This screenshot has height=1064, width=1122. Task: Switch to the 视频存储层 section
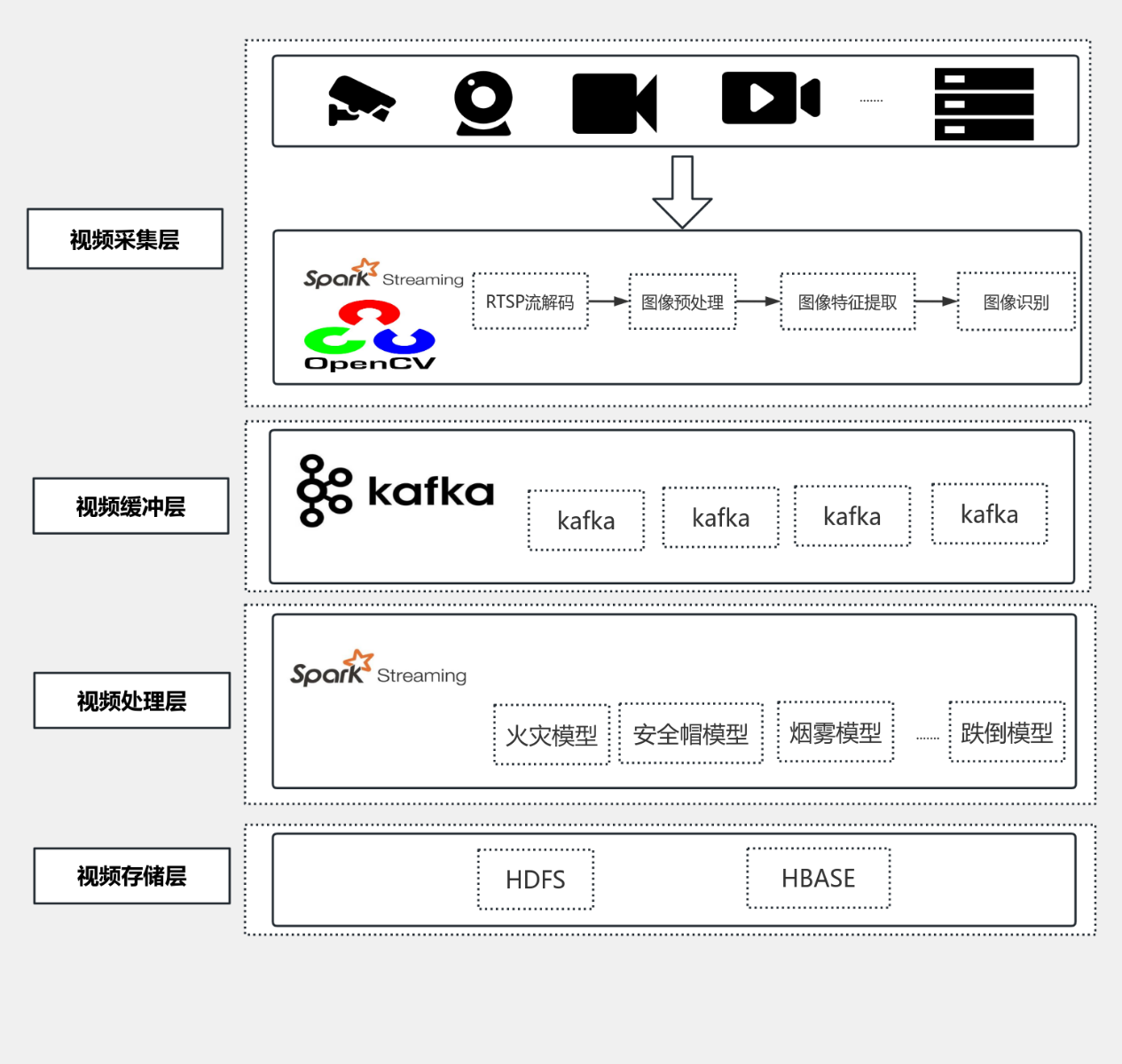tap(130, 875)
